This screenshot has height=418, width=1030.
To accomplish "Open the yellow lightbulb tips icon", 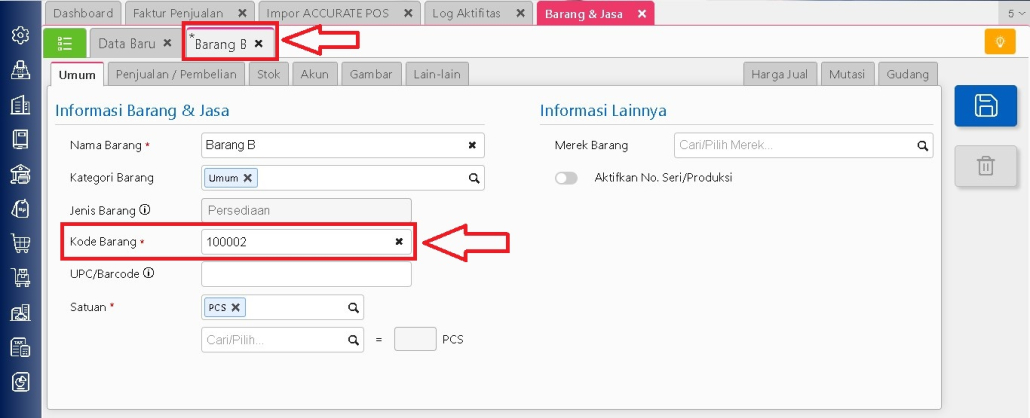I will pyautogui.click(x=999, y=42).
